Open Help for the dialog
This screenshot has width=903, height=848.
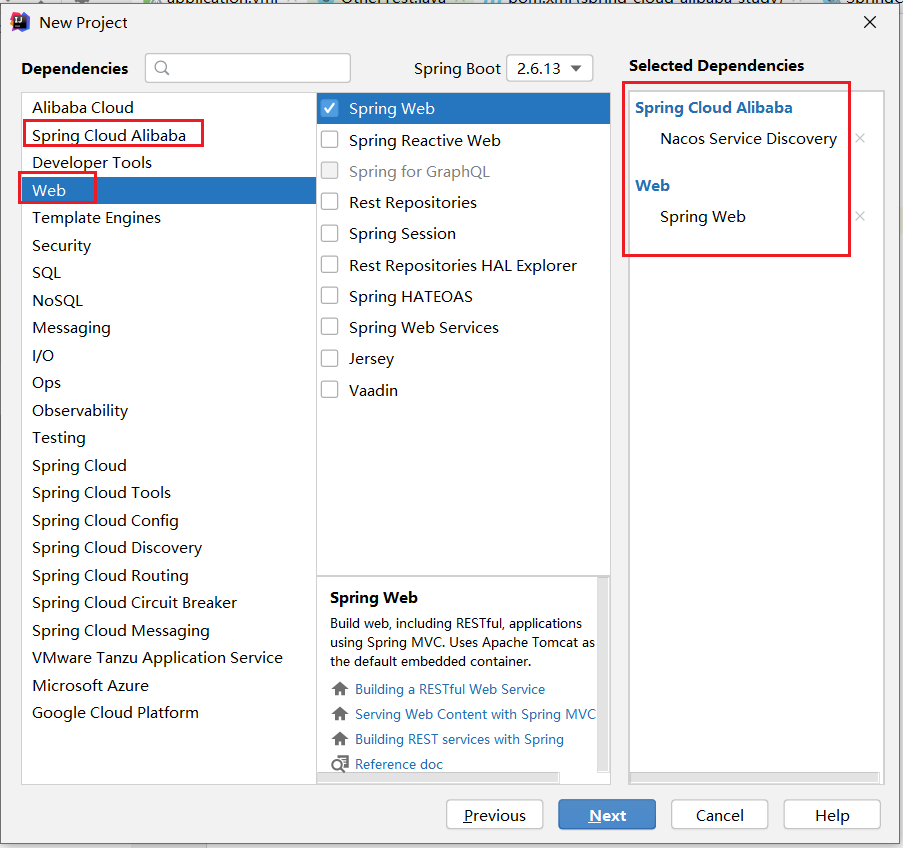coord(832,815)
